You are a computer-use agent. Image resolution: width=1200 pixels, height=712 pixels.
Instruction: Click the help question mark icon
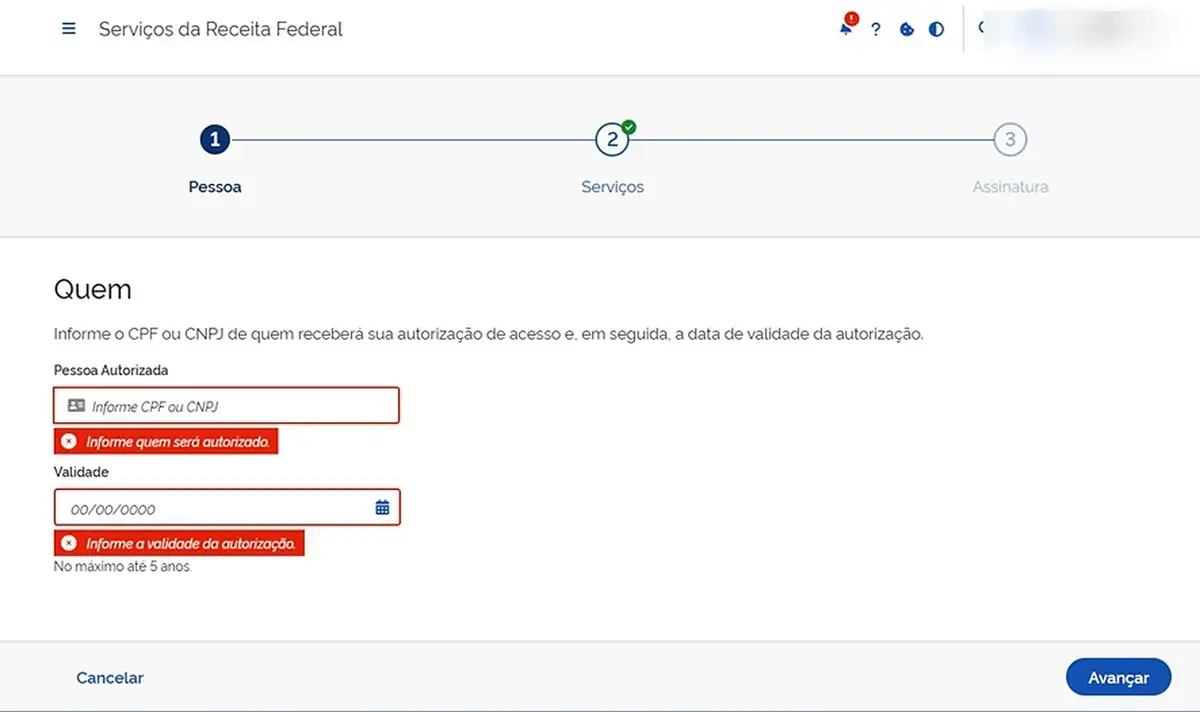click(876, 30)
